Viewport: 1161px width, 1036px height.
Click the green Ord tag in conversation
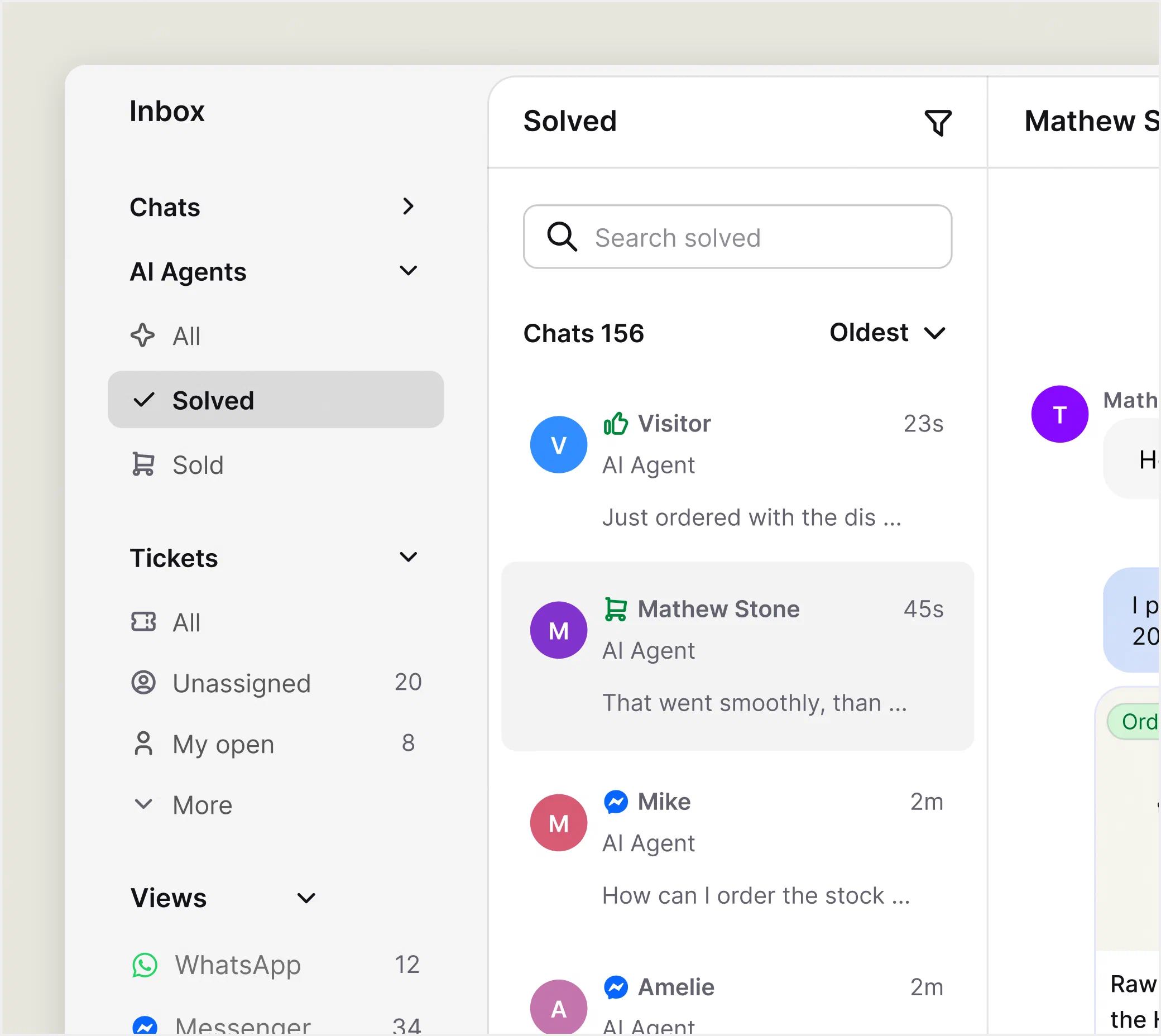(1134, 721)
